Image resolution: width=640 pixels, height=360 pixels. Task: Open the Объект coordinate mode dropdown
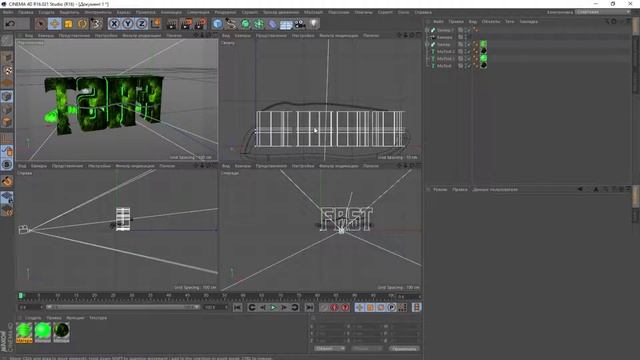330,349
